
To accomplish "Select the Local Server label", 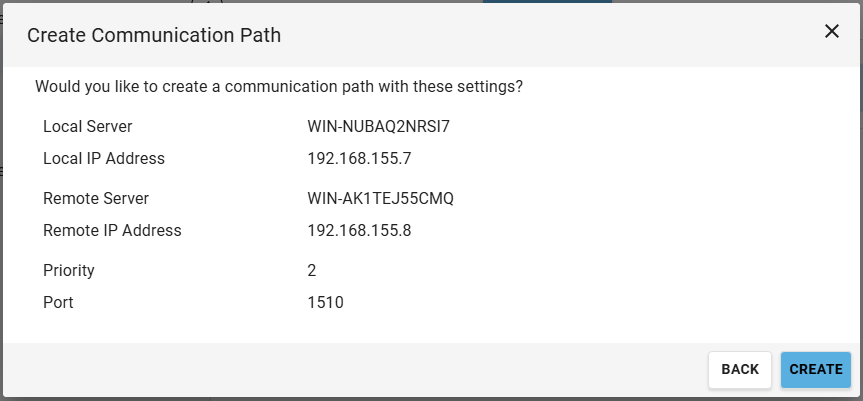I will (88, 126).
